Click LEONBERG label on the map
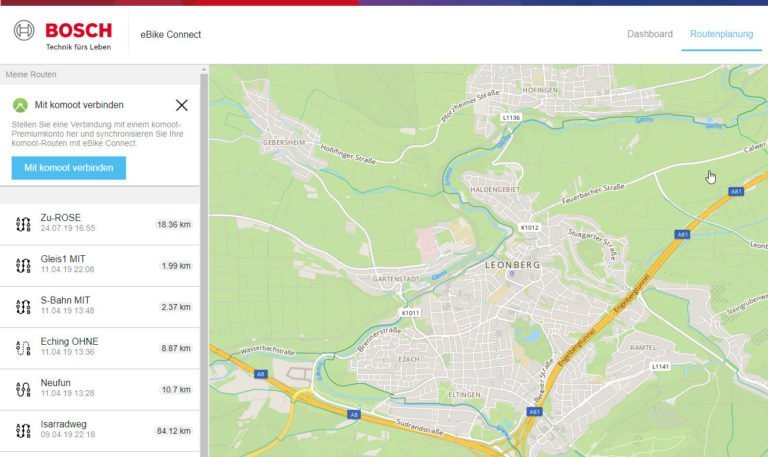The height and width of the screenshot is (457, 768). point(513,265)
